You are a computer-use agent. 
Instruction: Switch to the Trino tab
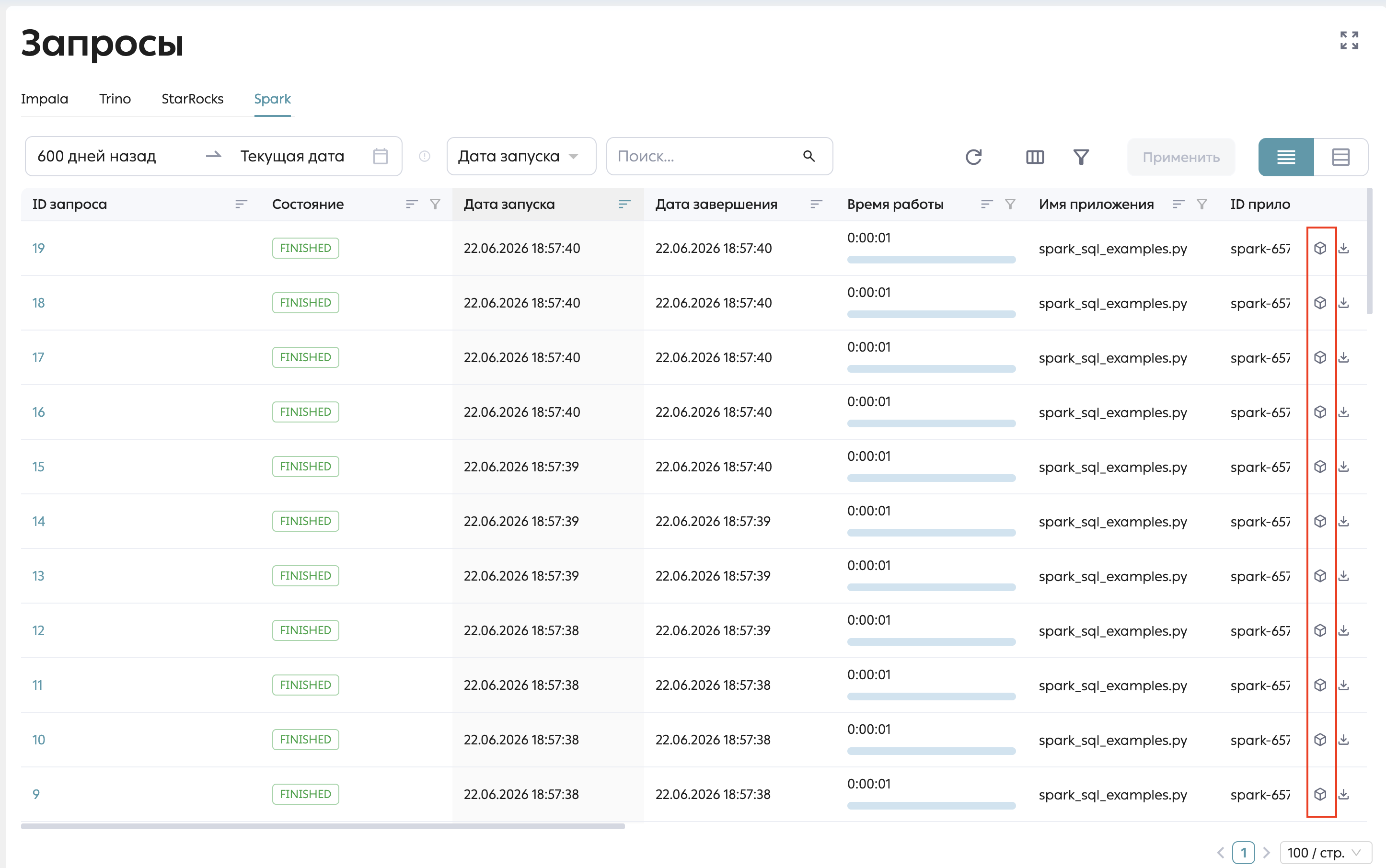(115, 99)
